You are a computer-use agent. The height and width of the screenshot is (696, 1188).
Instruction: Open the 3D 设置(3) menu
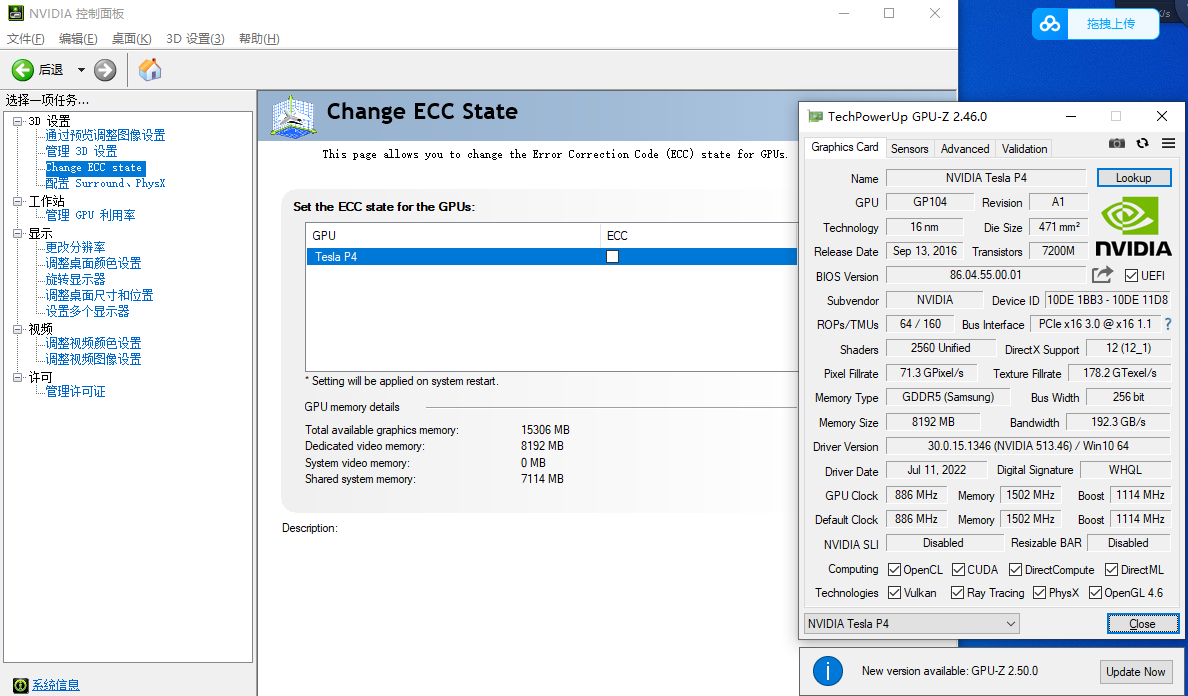coord(195,39)
